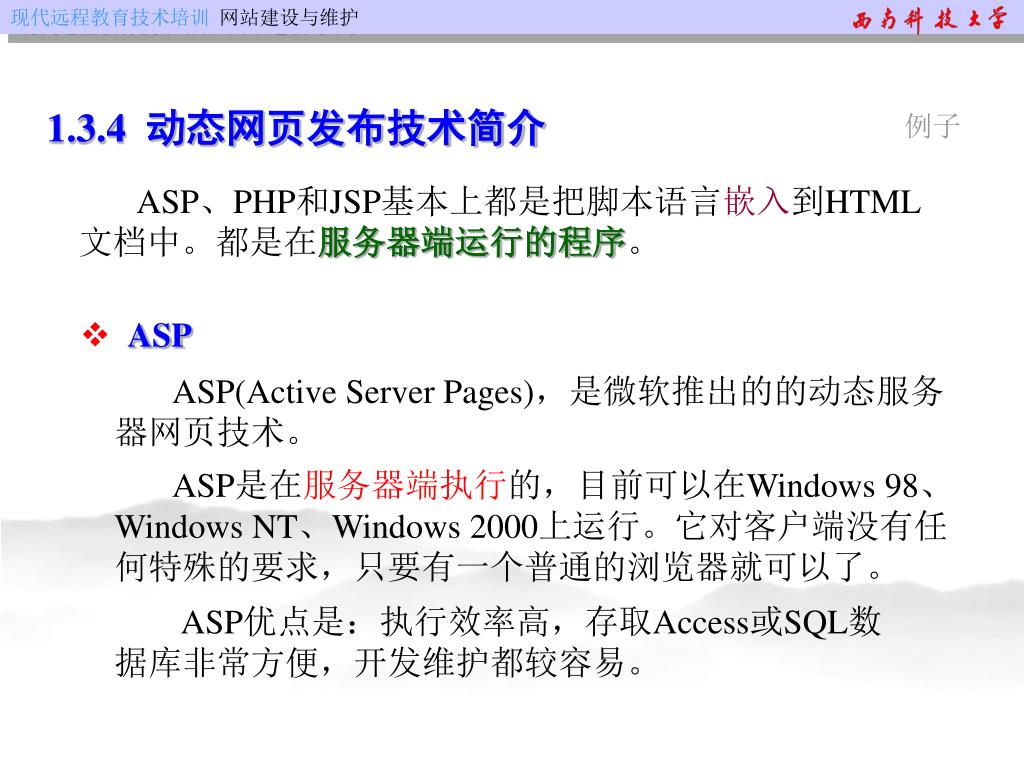Click header text 网站建设与维护
The height and width of the screenshot is (768, 1024).
coord(289,18)
